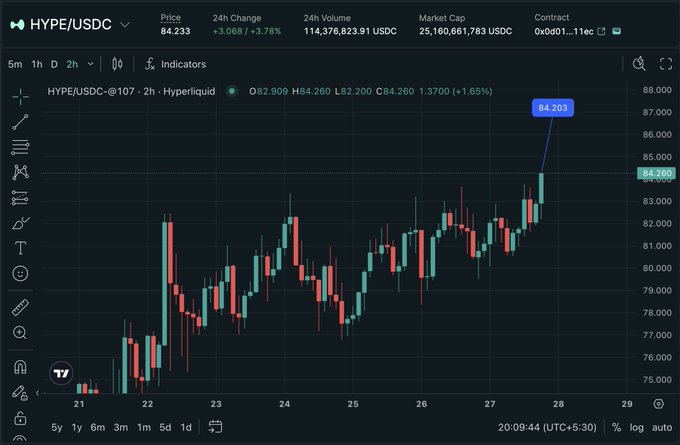Viewport: 680px width, 445px height.
Task: Open the quick search lightning icon
Action: coord(639,64)
